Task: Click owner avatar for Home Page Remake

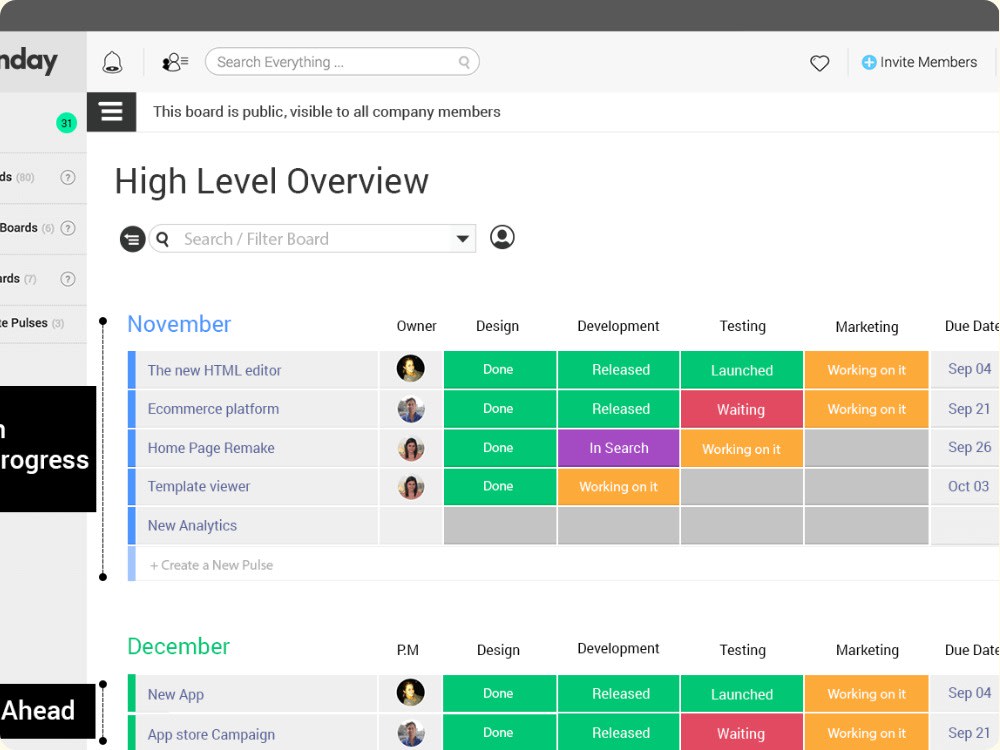Action: click(x=411, y=448)
